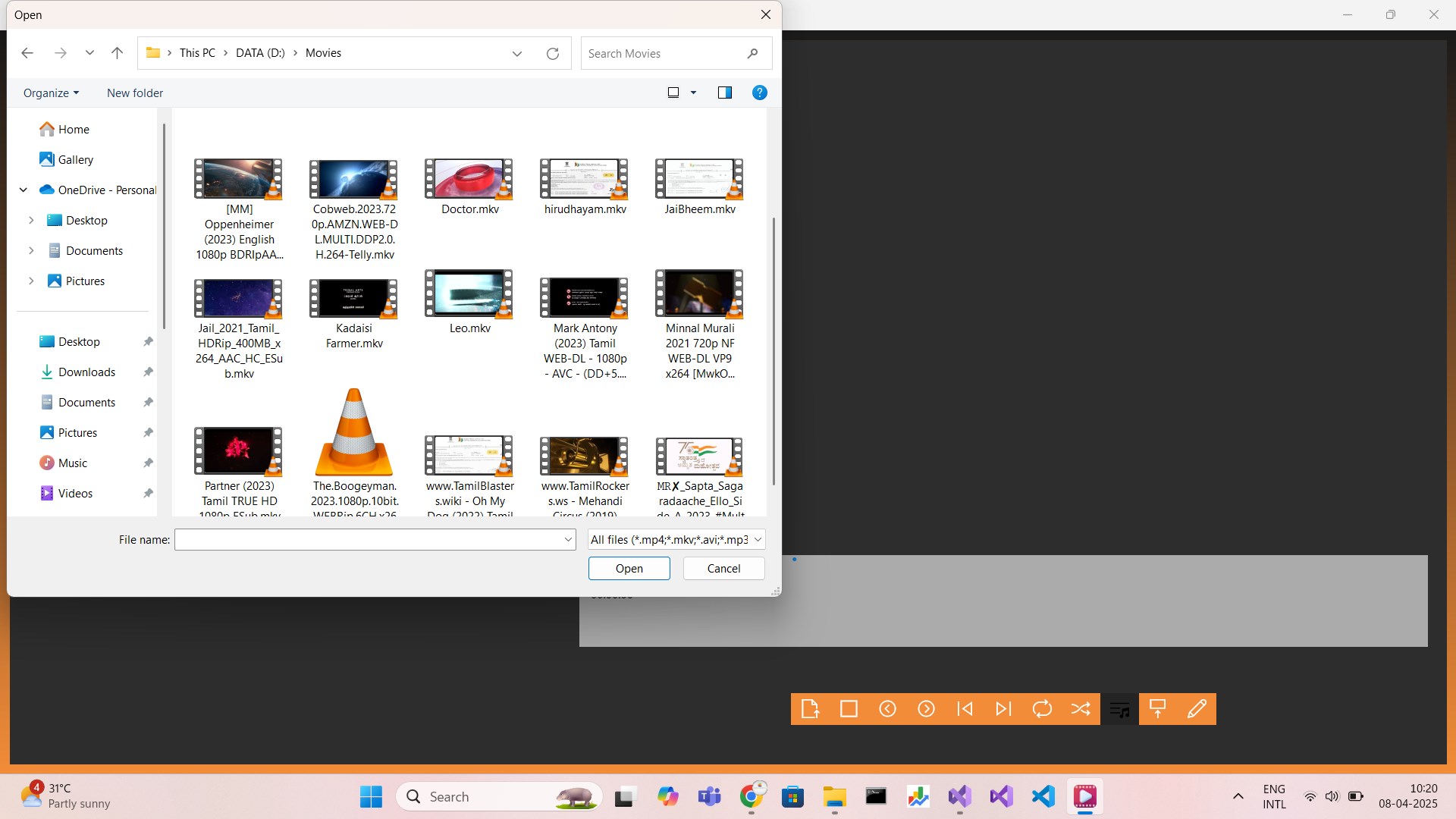Open the Organize menu
The image size is (1456, 819).
click(50, 93)
